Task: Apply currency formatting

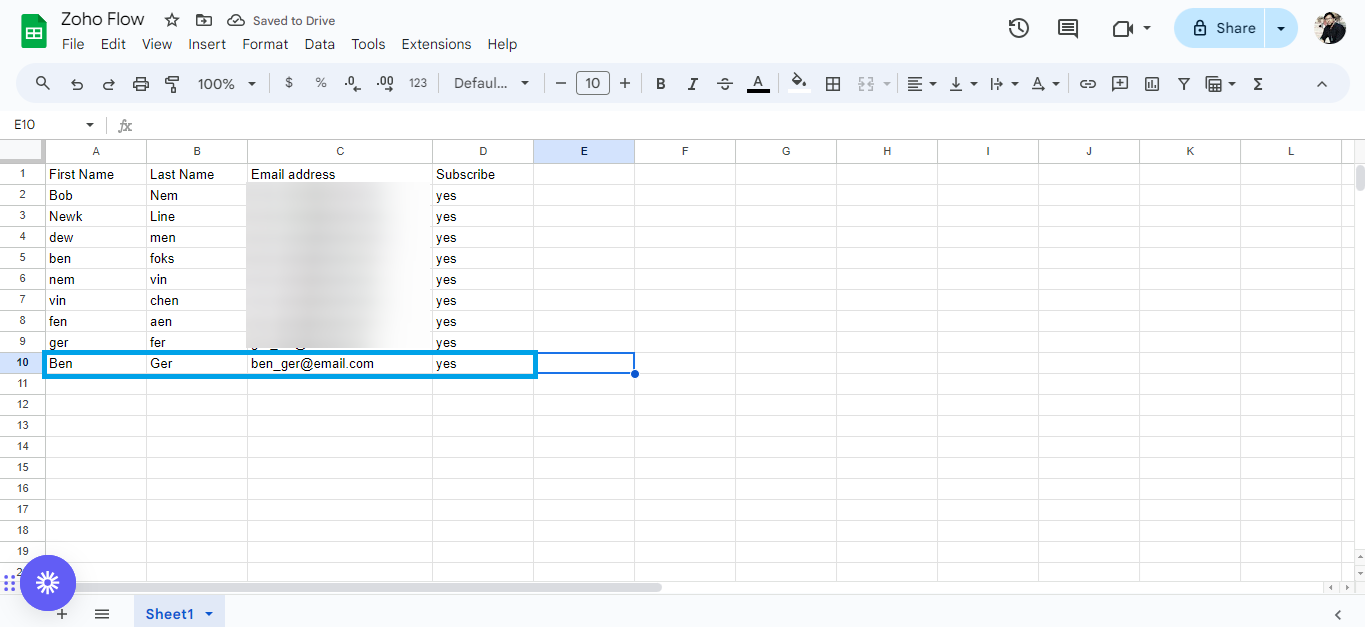Action: pyautogui.click(x=289, y=83)
